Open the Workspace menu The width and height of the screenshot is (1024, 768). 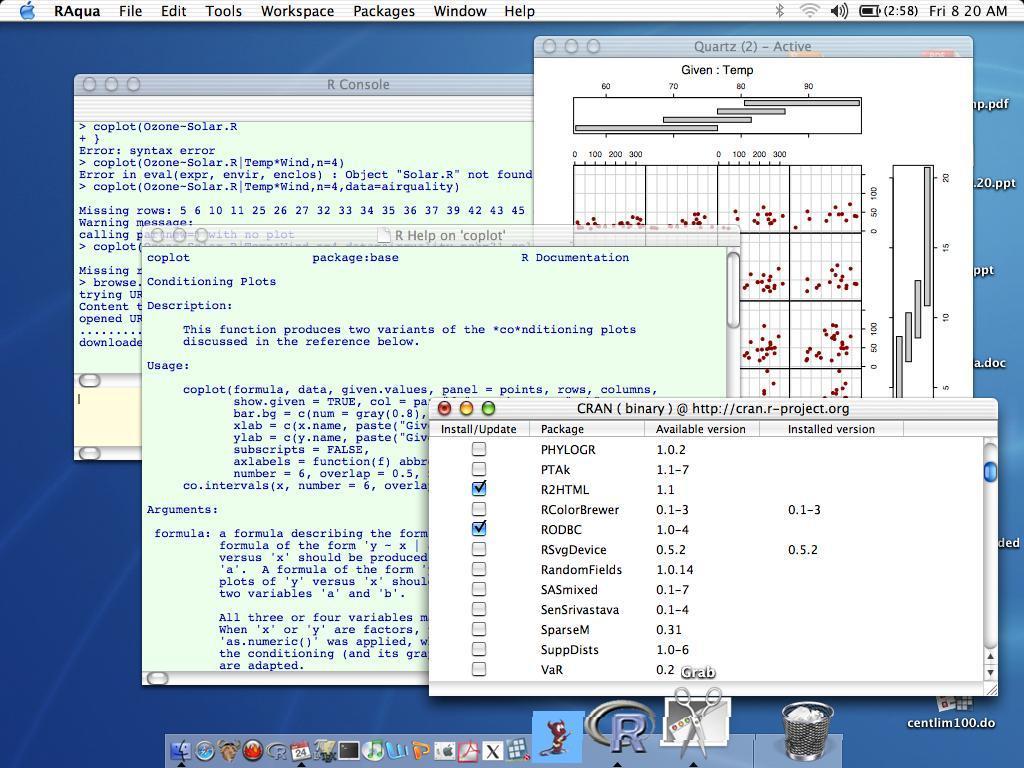297,11
